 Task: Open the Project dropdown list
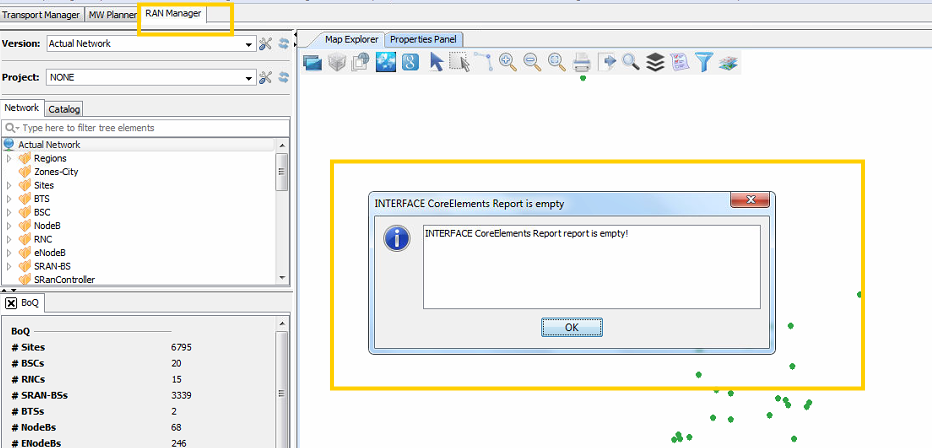click(249, 77)
